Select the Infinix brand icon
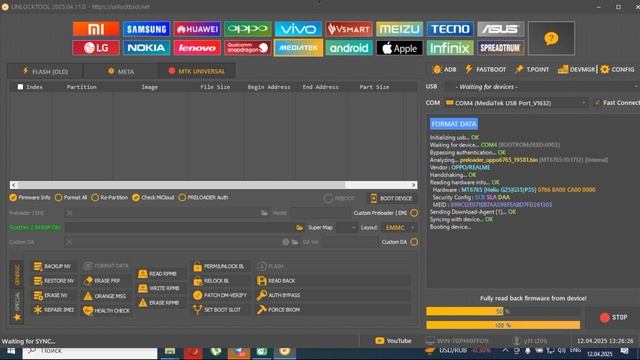Image resolution: width=640 pixels, height=360 pixels. click(450, 48)
